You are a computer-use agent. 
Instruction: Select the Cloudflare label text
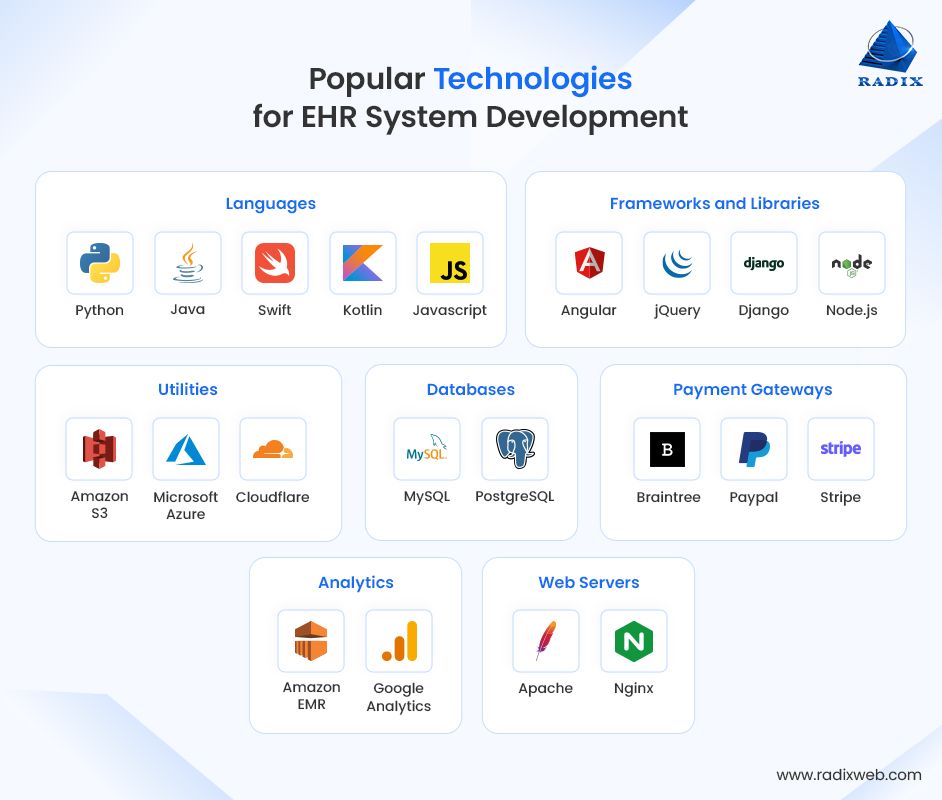point(273,497)
